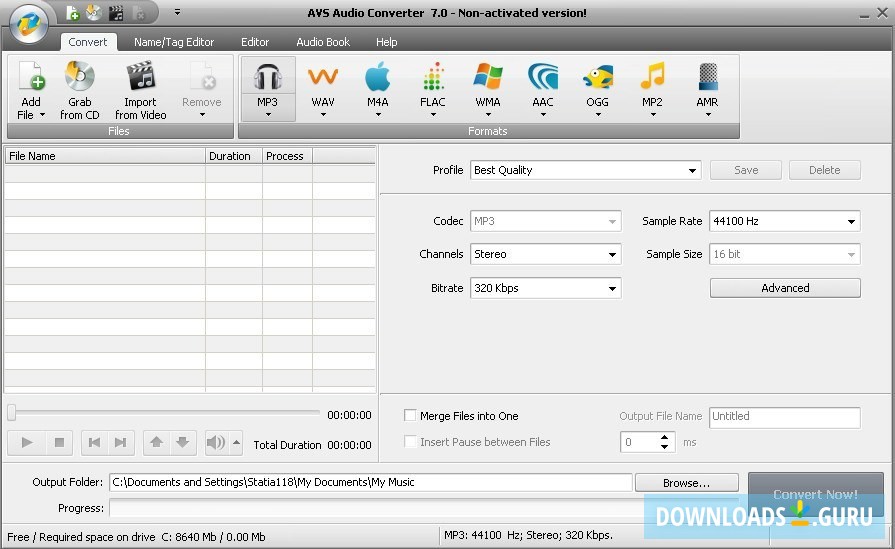The height and width of the screenshot is (549, 895).
Task: Open the Advanced settings button
Action: pyautogui.click(x=785, y=288)
